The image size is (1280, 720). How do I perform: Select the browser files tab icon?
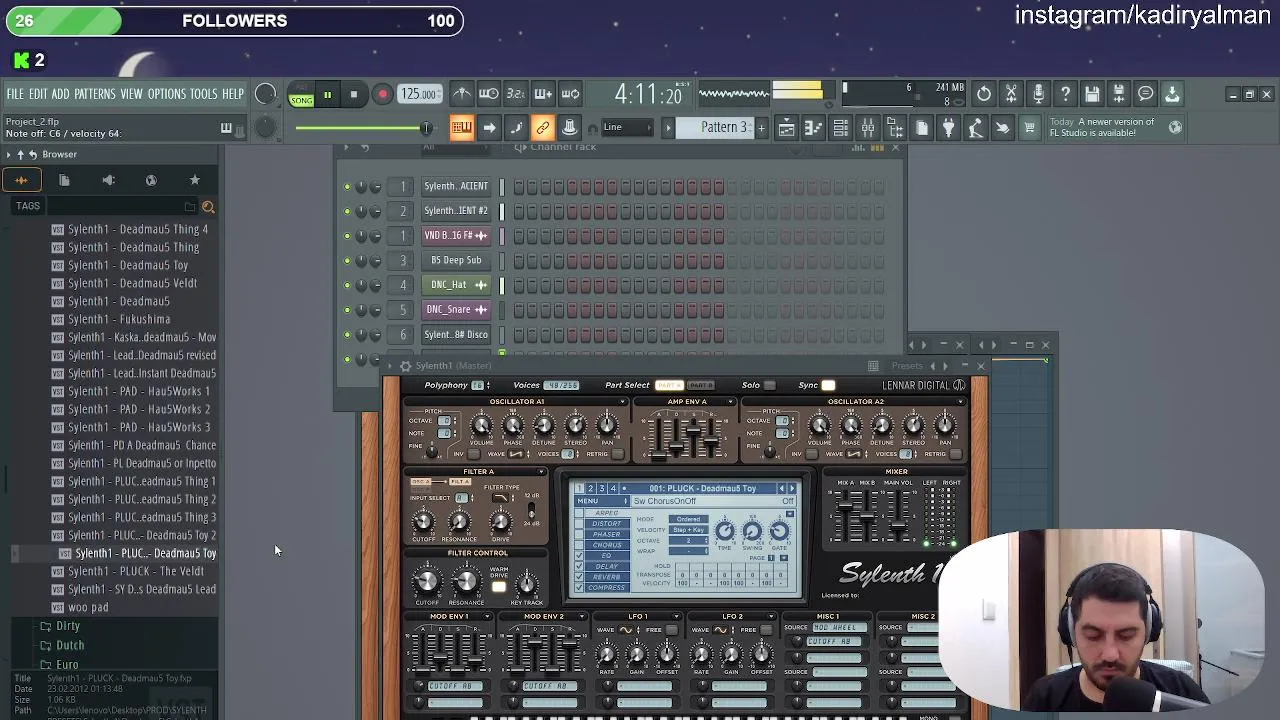(64, 180)
